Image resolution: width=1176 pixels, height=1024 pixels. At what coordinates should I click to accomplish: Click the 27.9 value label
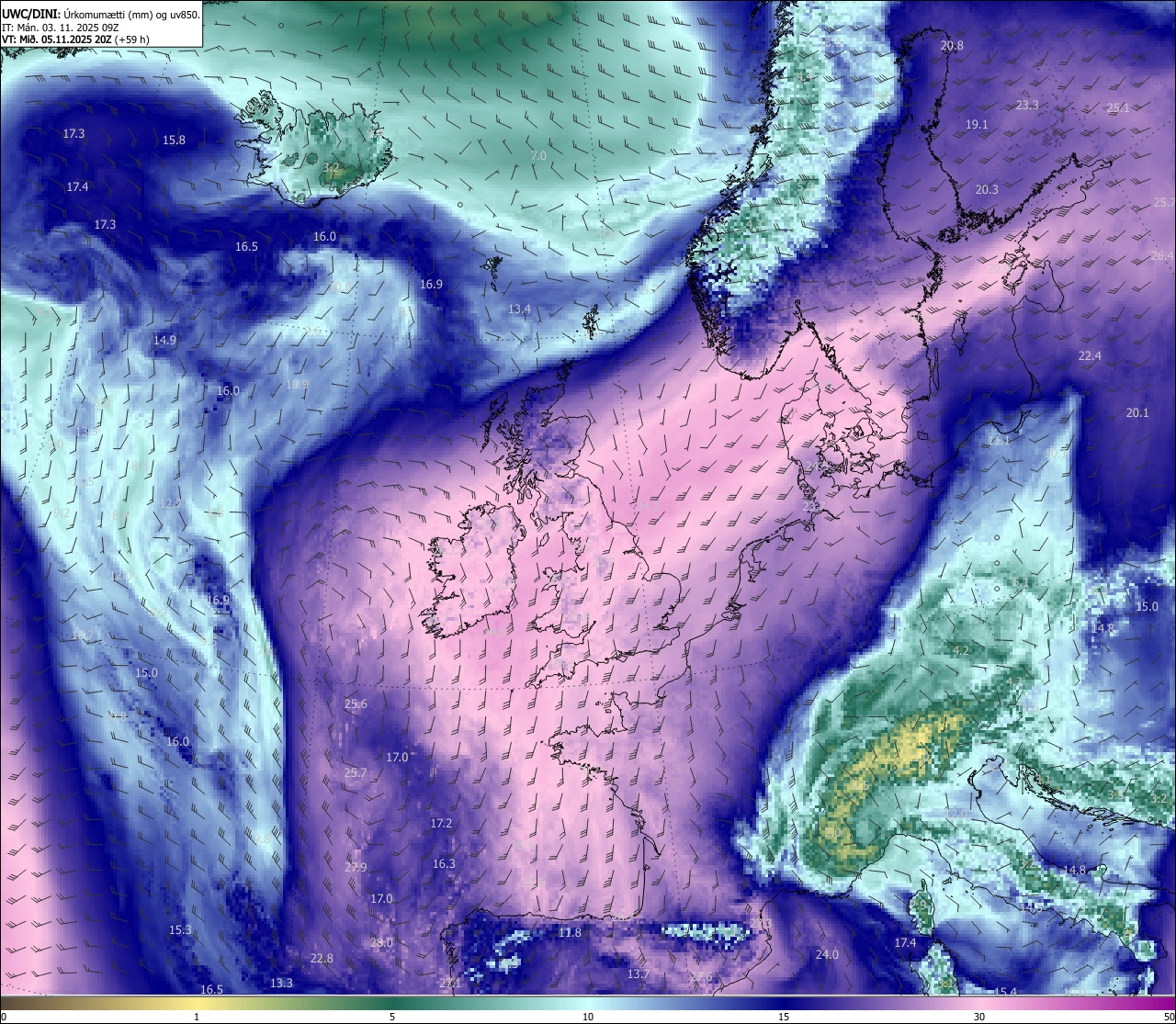(356, 868)
